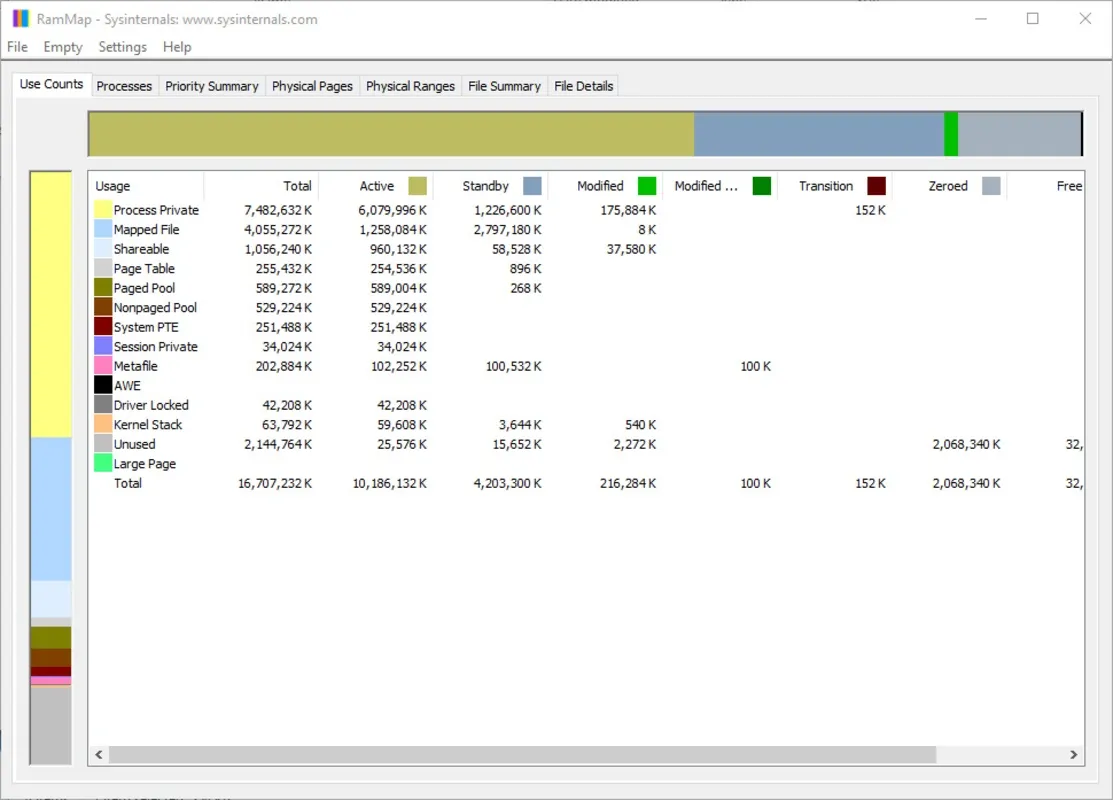Click the Shareable pale blue swatch
This screenshot has height=800, width=1113.
[103, 248]
